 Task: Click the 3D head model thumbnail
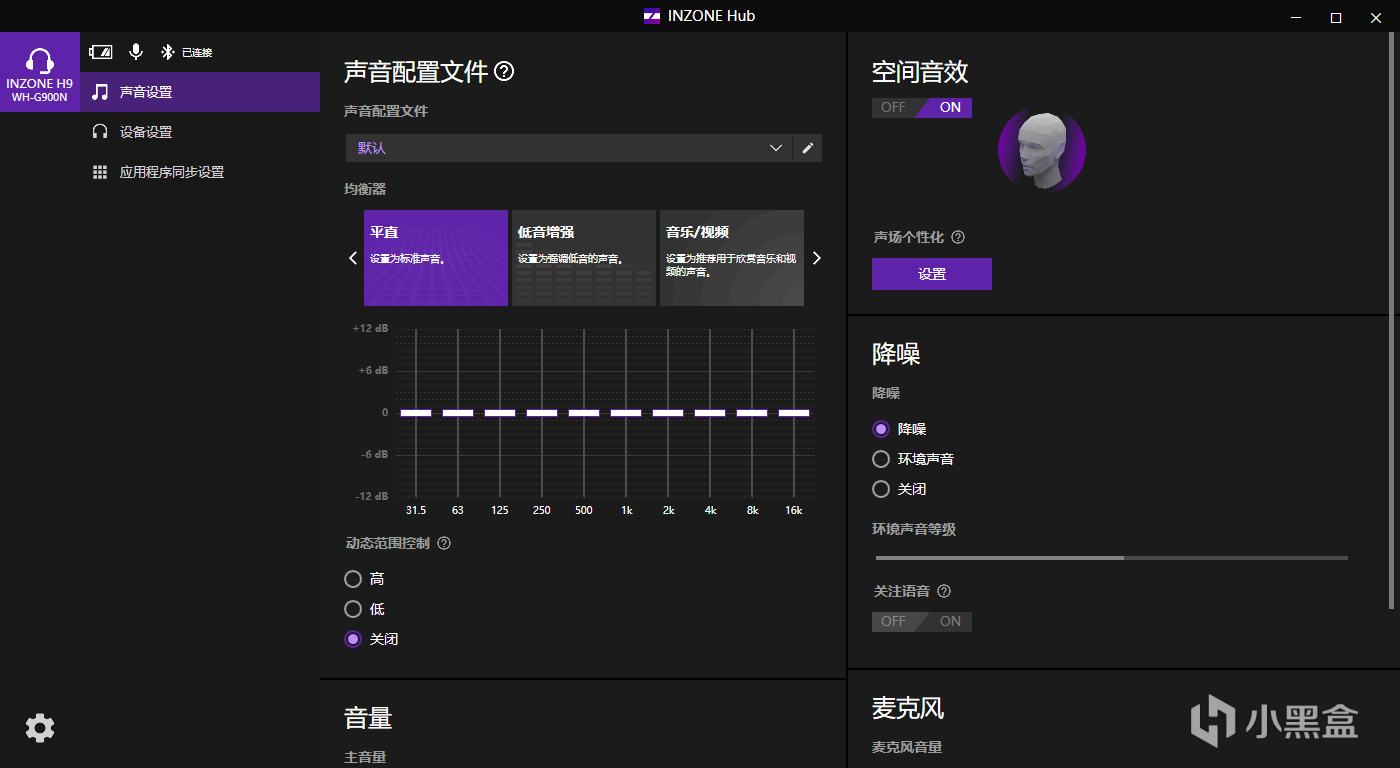coord(1042,150)
